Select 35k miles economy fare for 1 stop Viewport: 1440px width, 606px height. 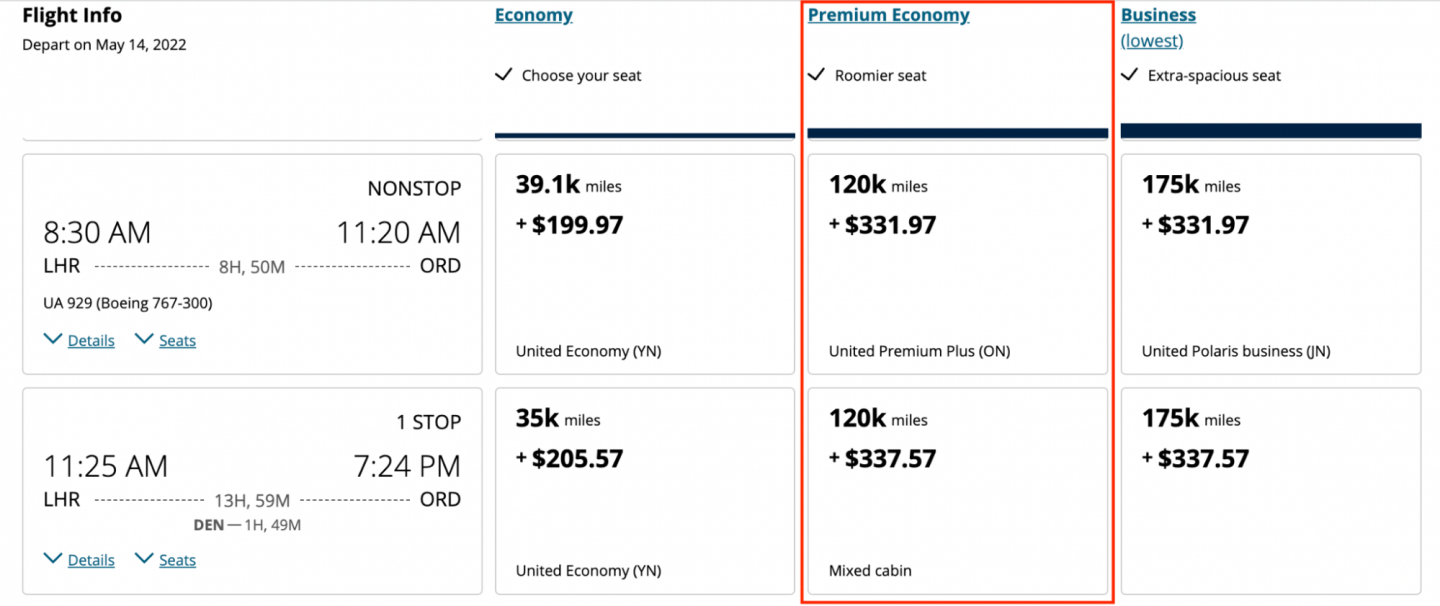[x=644, y=490]
